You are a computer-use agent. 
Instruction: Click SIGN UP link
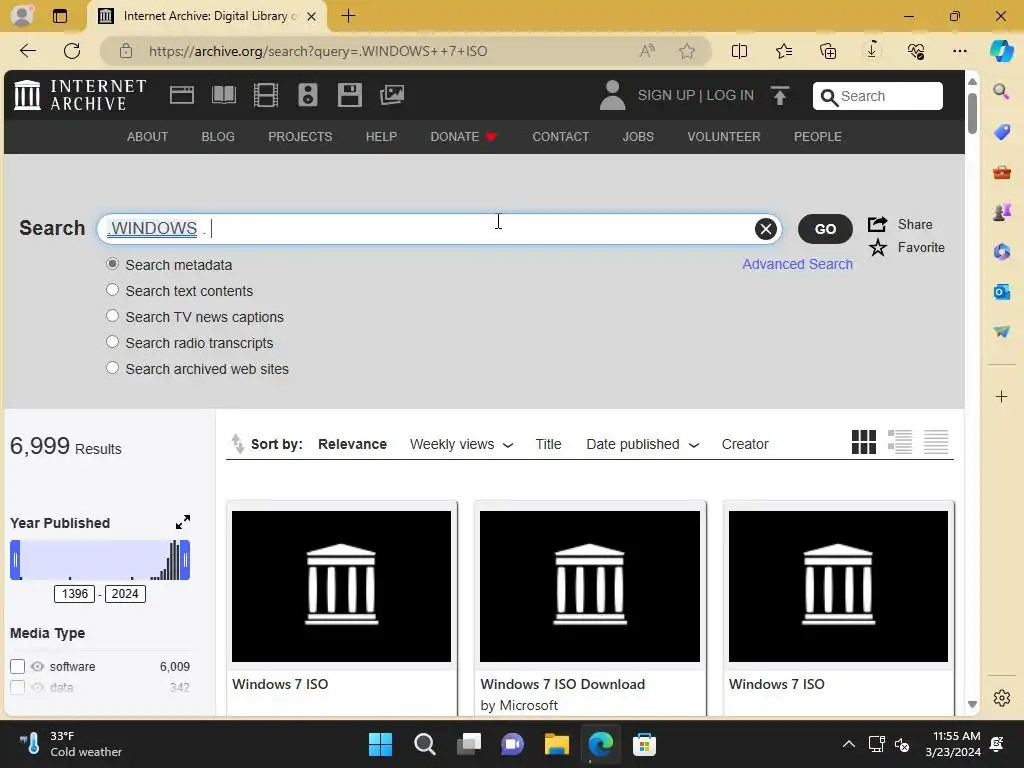pos(666,95)
